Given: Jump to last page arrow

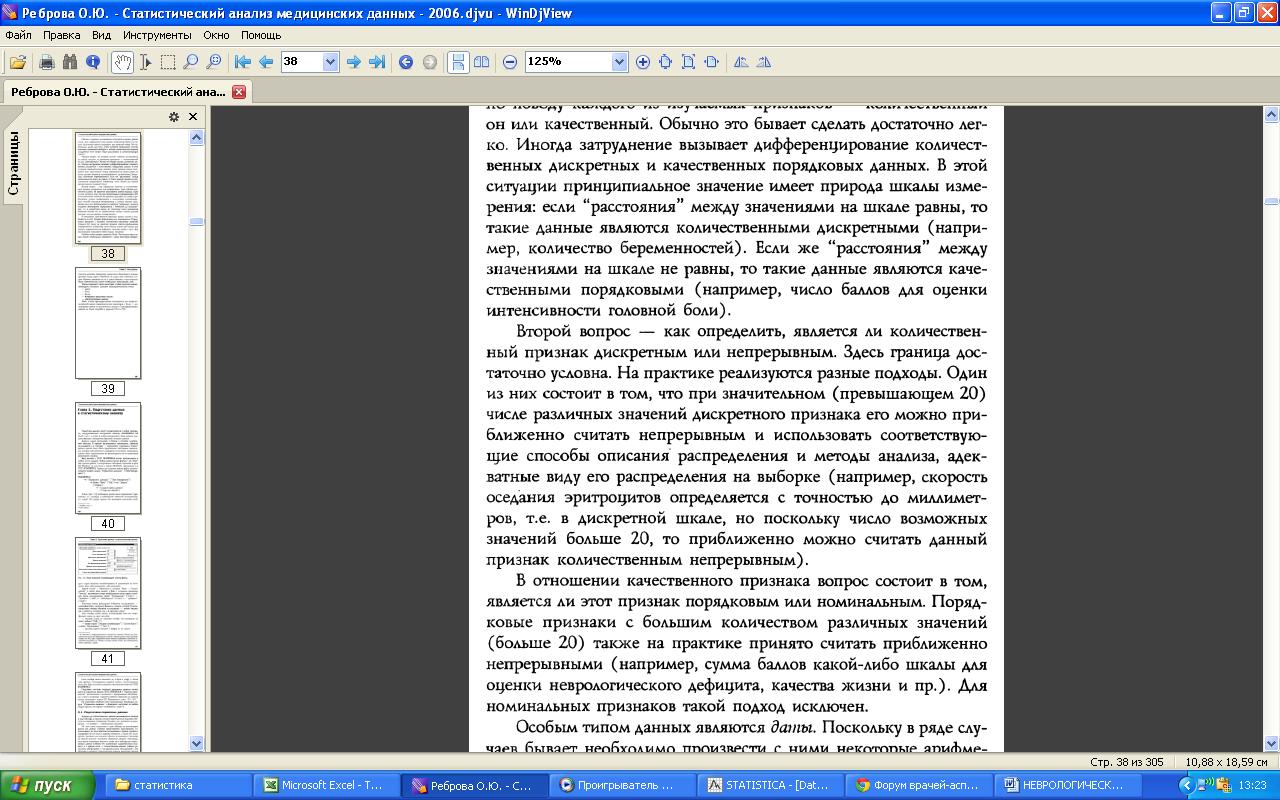Looking at the screenshot, I should 377,62.
